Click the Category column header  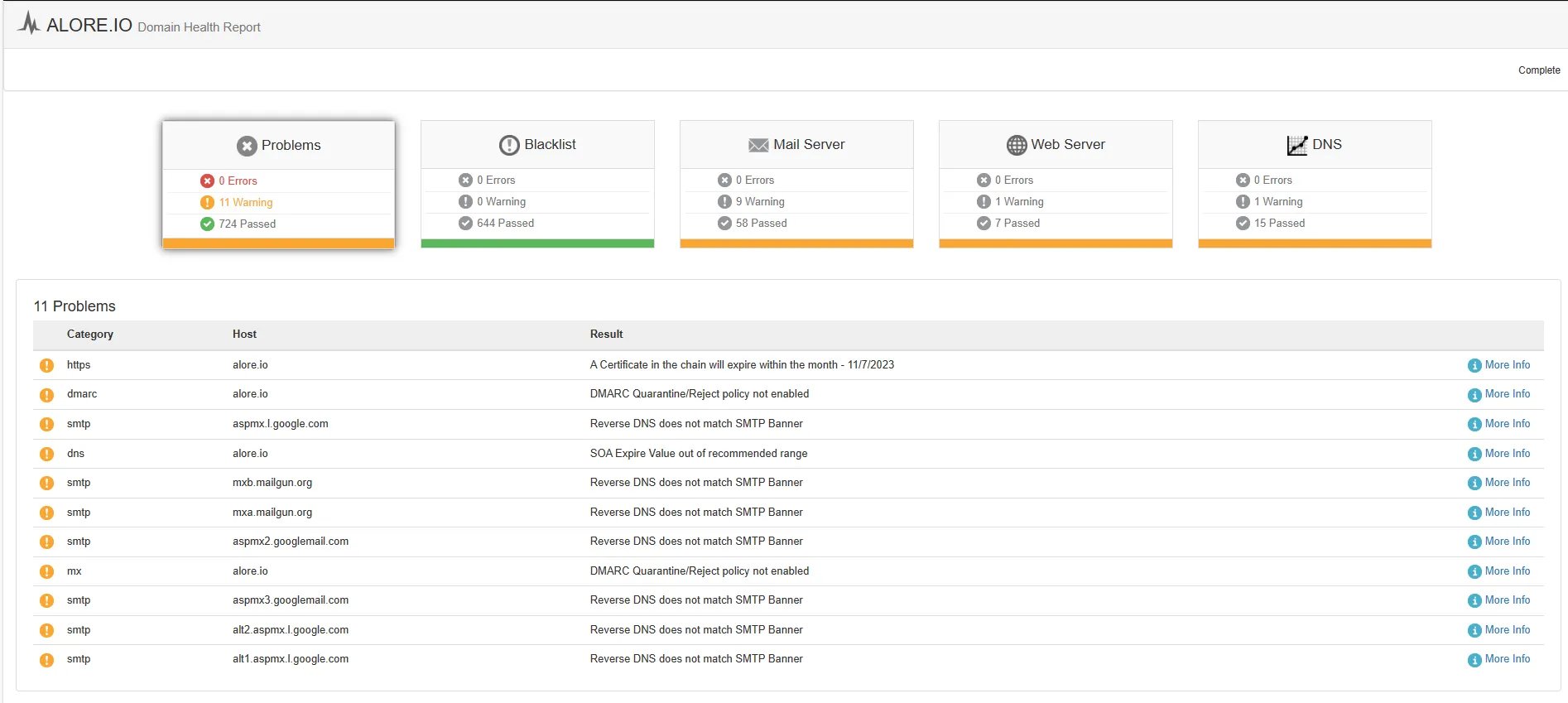[90, 335]
